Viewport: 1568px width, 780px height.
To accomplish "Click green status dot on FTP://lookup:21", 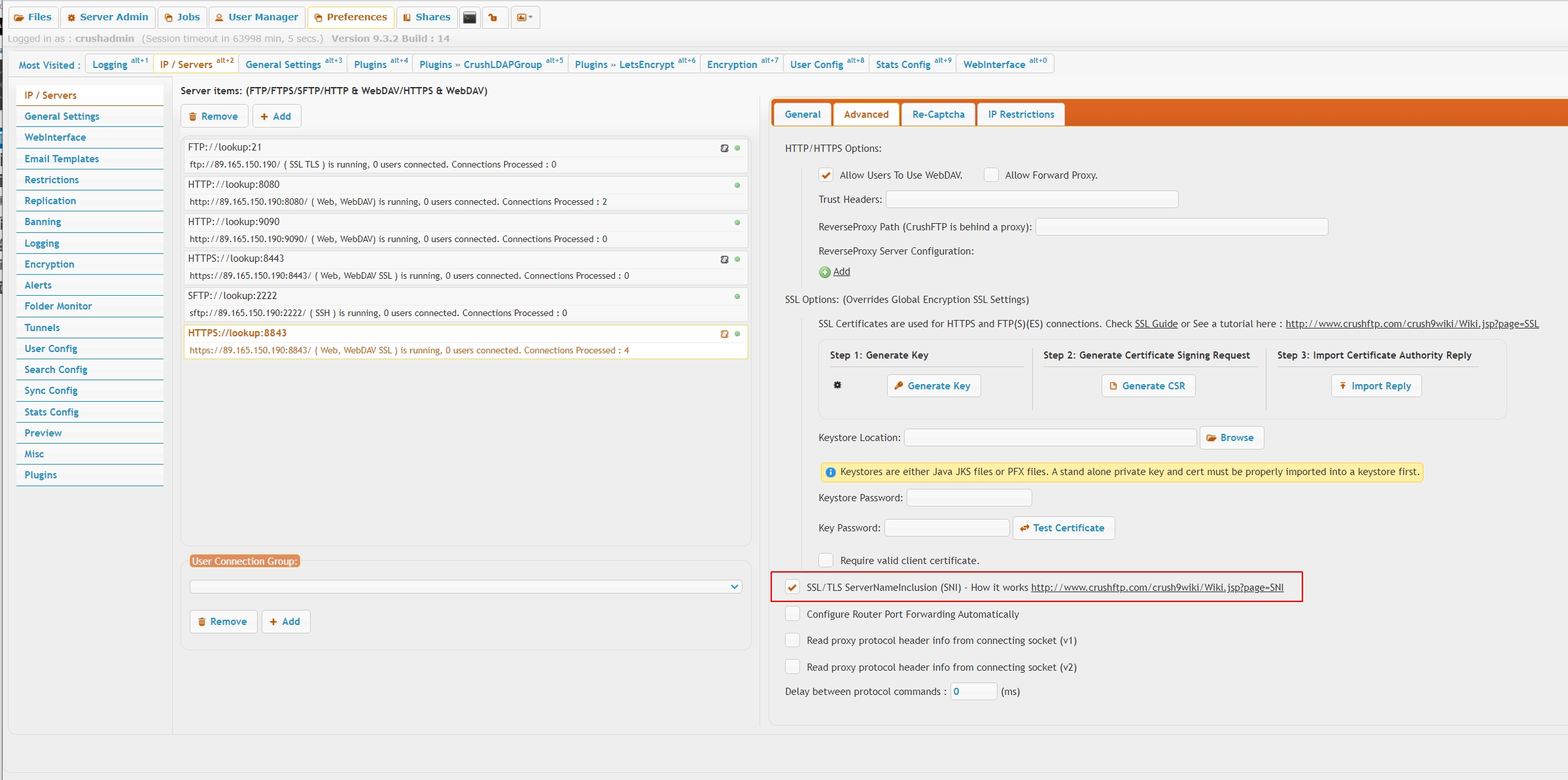I will 737,149.
